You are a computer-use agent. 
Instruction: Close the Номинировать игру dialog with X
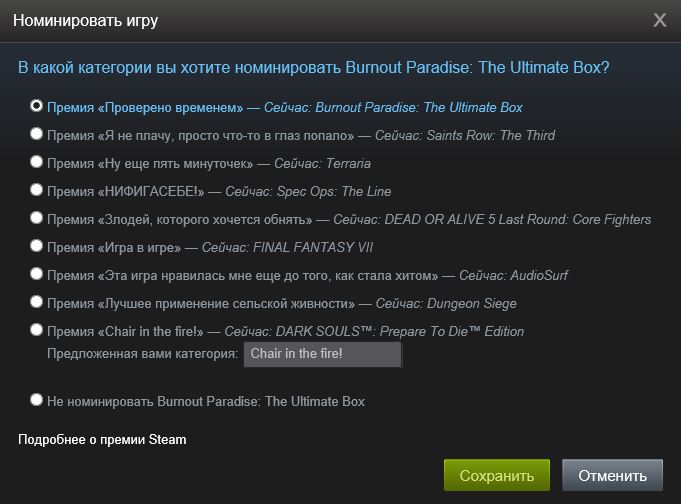pyautogui.click(x=659, y=19)
